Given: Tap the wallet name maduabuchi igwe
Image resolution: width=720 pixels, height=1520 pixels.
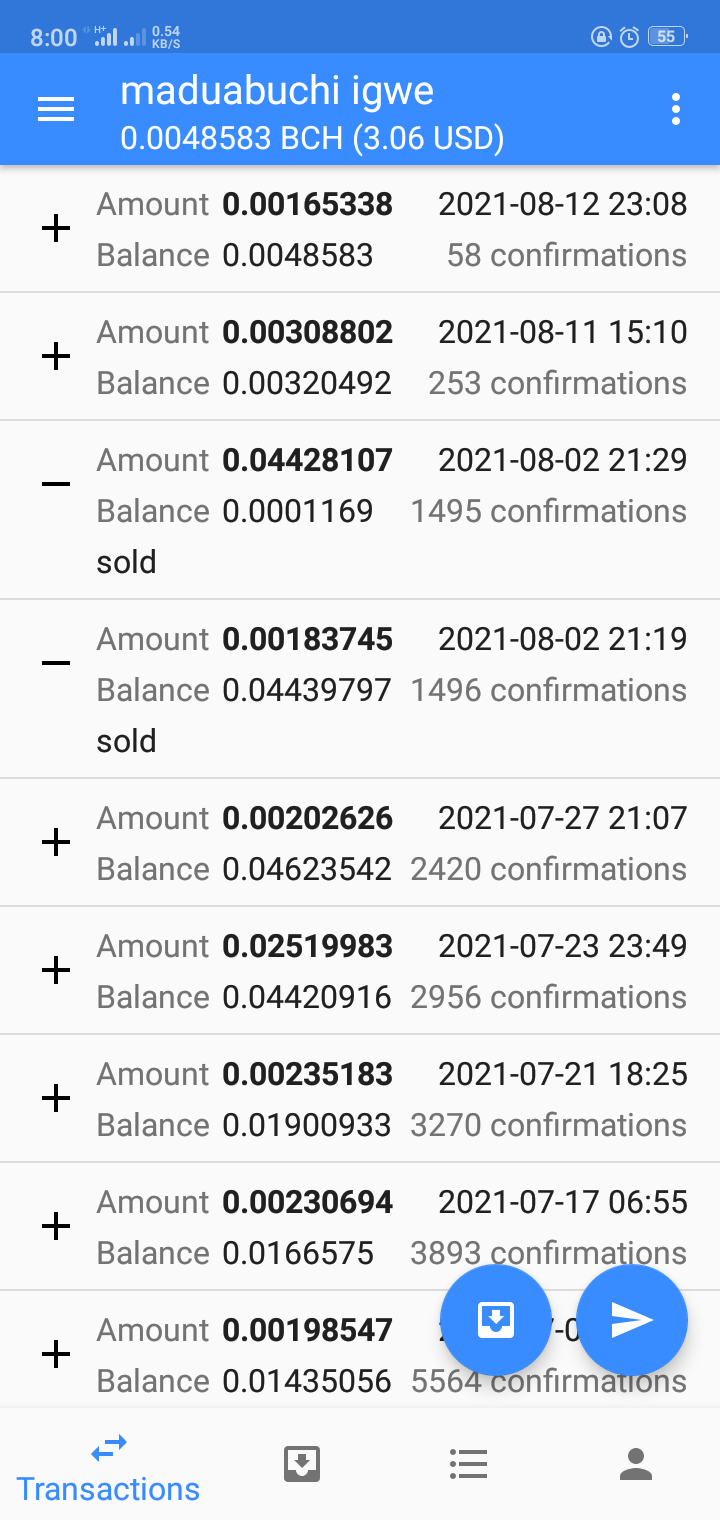Looking at the screenshot, I should [x=277, y=91].
